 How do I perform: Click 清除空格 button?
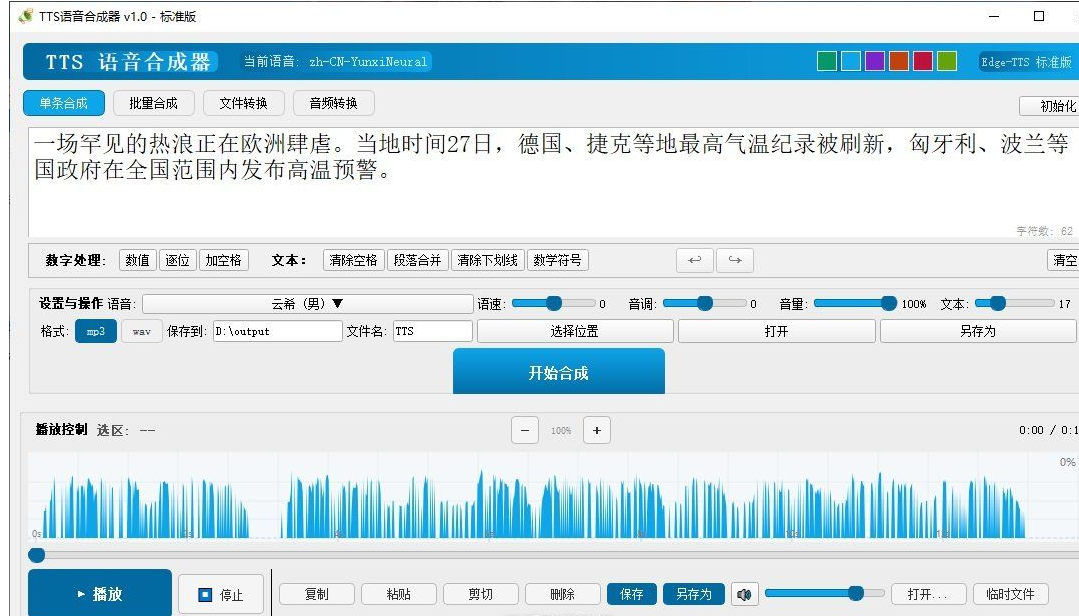[354, 260]
